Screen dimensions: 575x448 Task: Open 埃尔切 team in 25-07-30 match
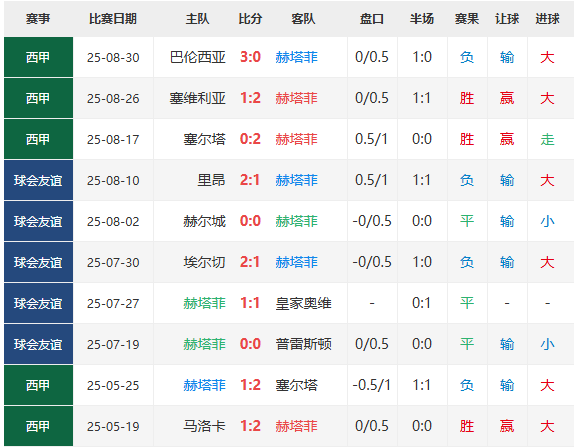[204, 262]
